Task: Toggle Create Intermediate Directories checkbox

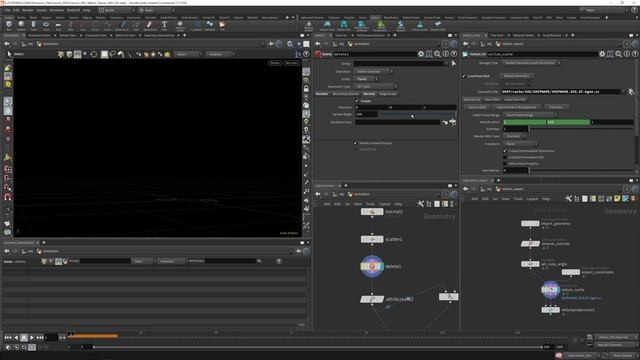Action: click(x=505, y=151)
